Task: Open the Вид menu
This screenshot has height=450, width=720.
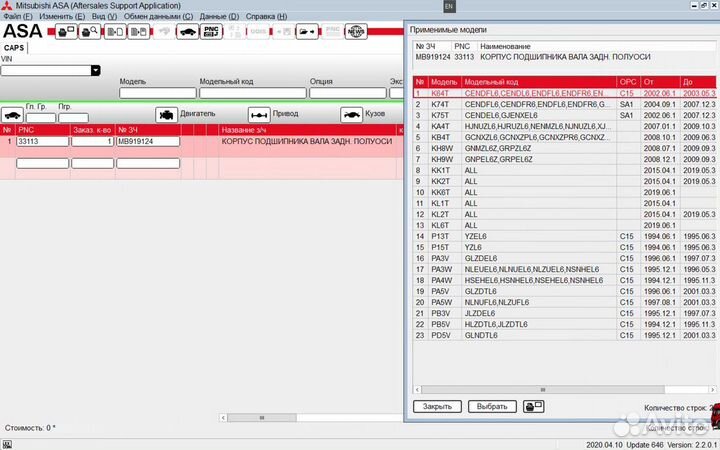Action: 104,16
